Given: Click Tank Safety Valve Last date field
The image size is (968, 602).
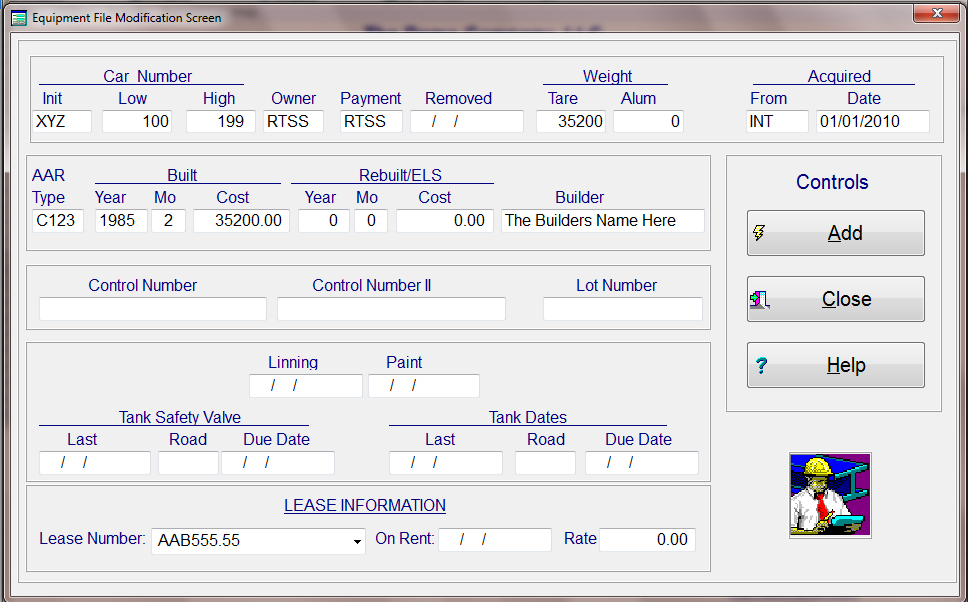Looking at the screenshot, I should click(x=94, y=462).
